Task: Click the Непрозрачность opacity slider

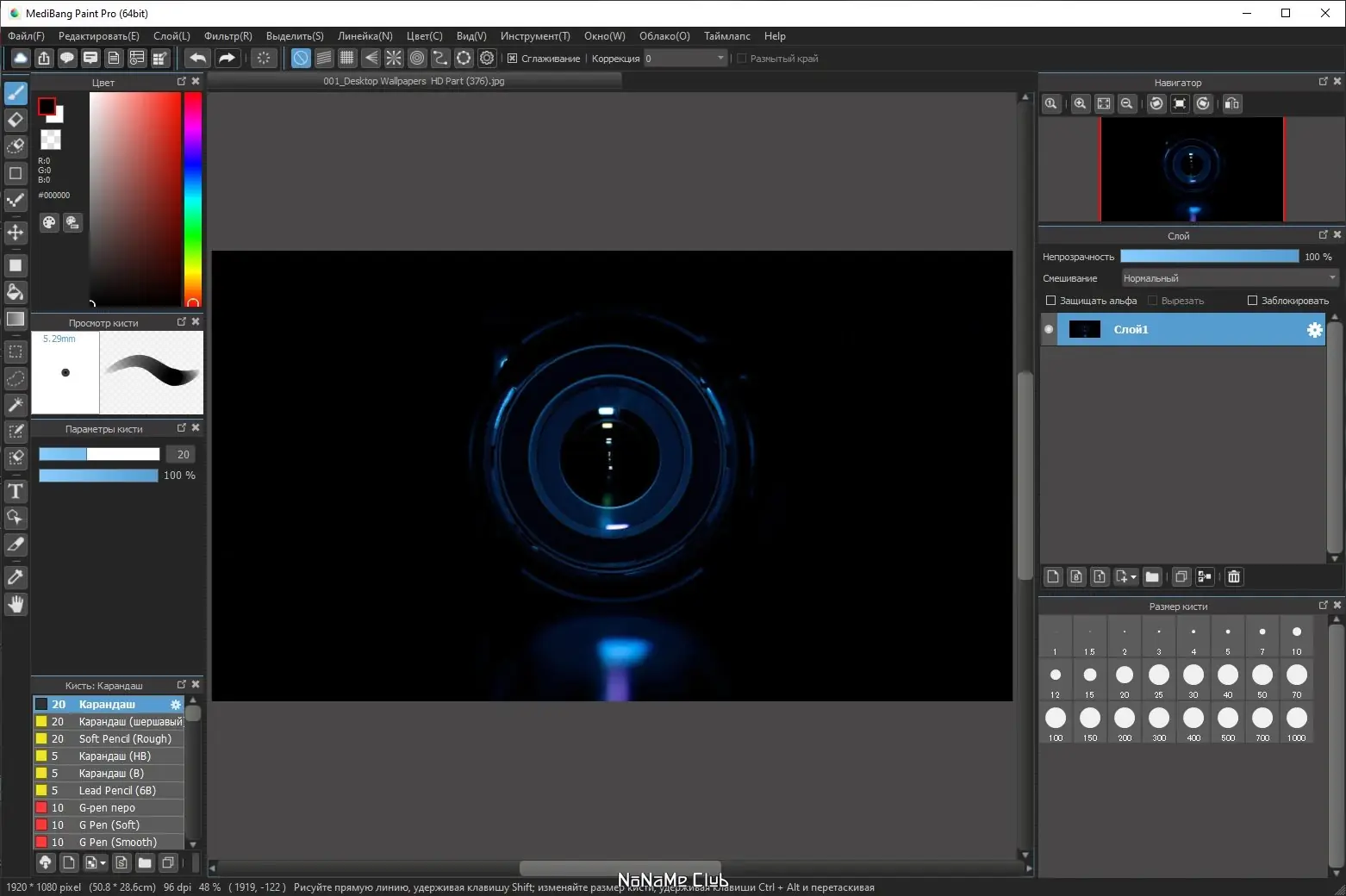Action: (x=1209, y=257)
